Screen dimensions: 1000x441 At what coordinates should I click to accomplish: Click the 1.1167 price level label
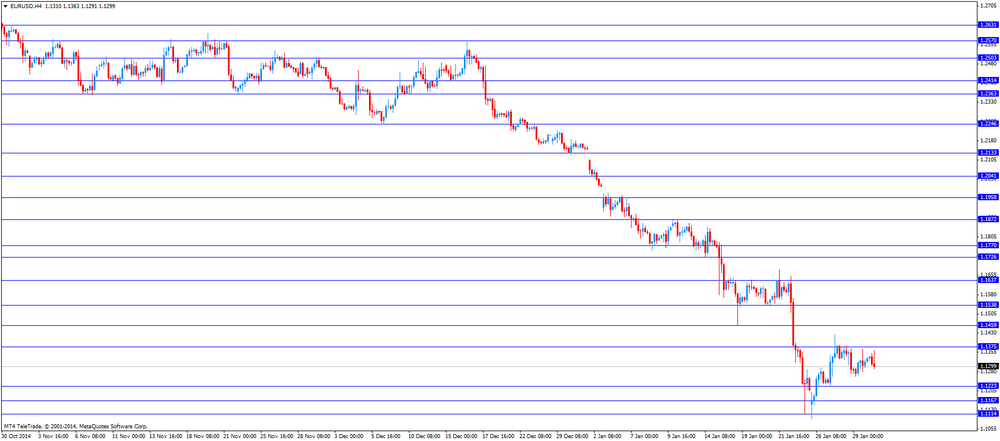click(x=989, y=400)
